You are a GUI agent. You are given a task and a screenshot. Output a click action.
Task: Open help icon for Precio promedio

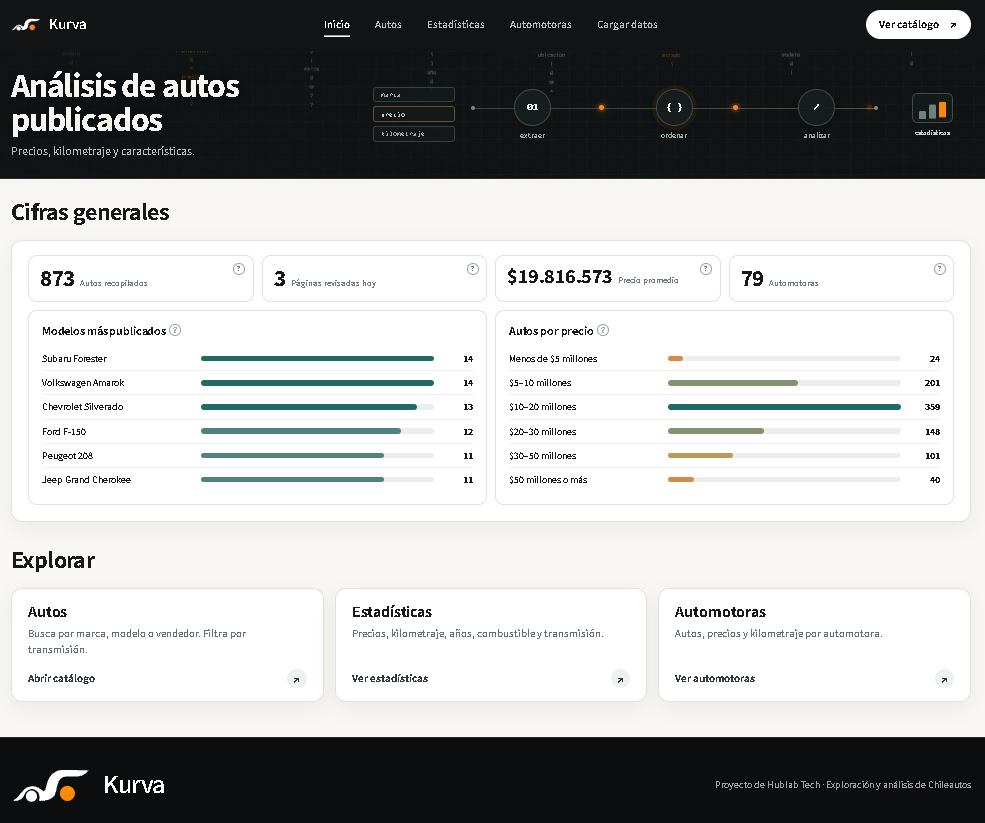(706, 269)
